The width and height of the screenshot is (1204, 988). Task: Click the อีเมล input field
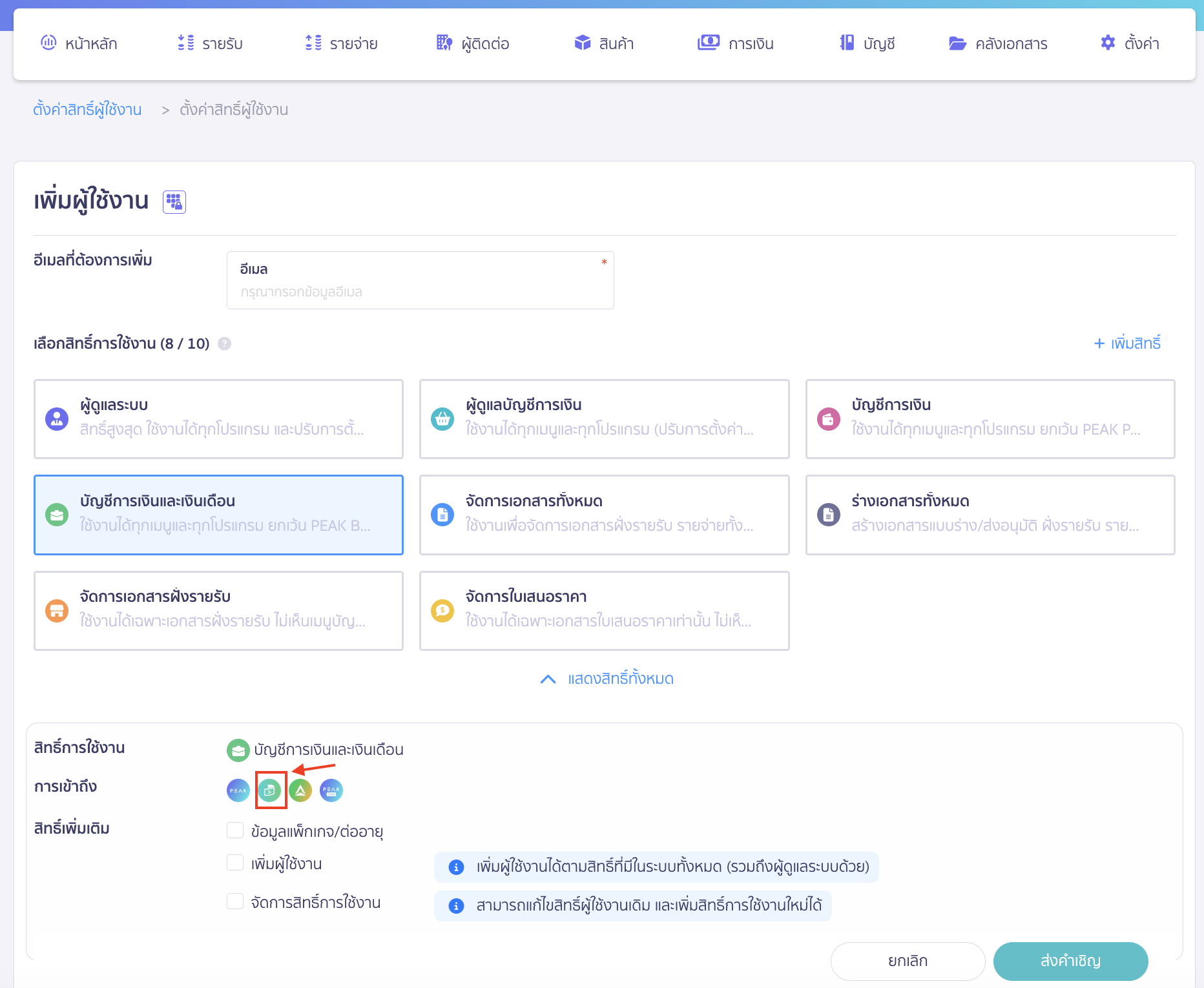[420, 291]
